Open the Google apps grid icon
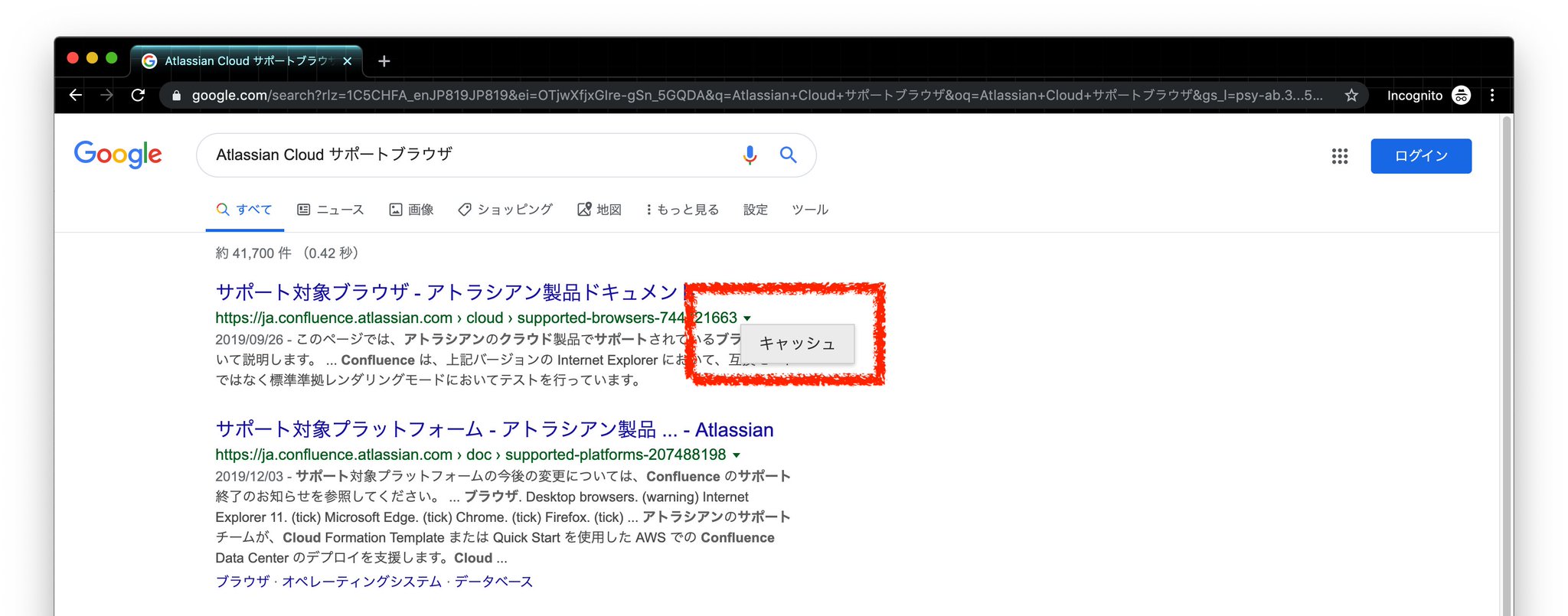The height and width of the screenshot is (616, 1568). pyautogui.click(x=1340, y=156)
